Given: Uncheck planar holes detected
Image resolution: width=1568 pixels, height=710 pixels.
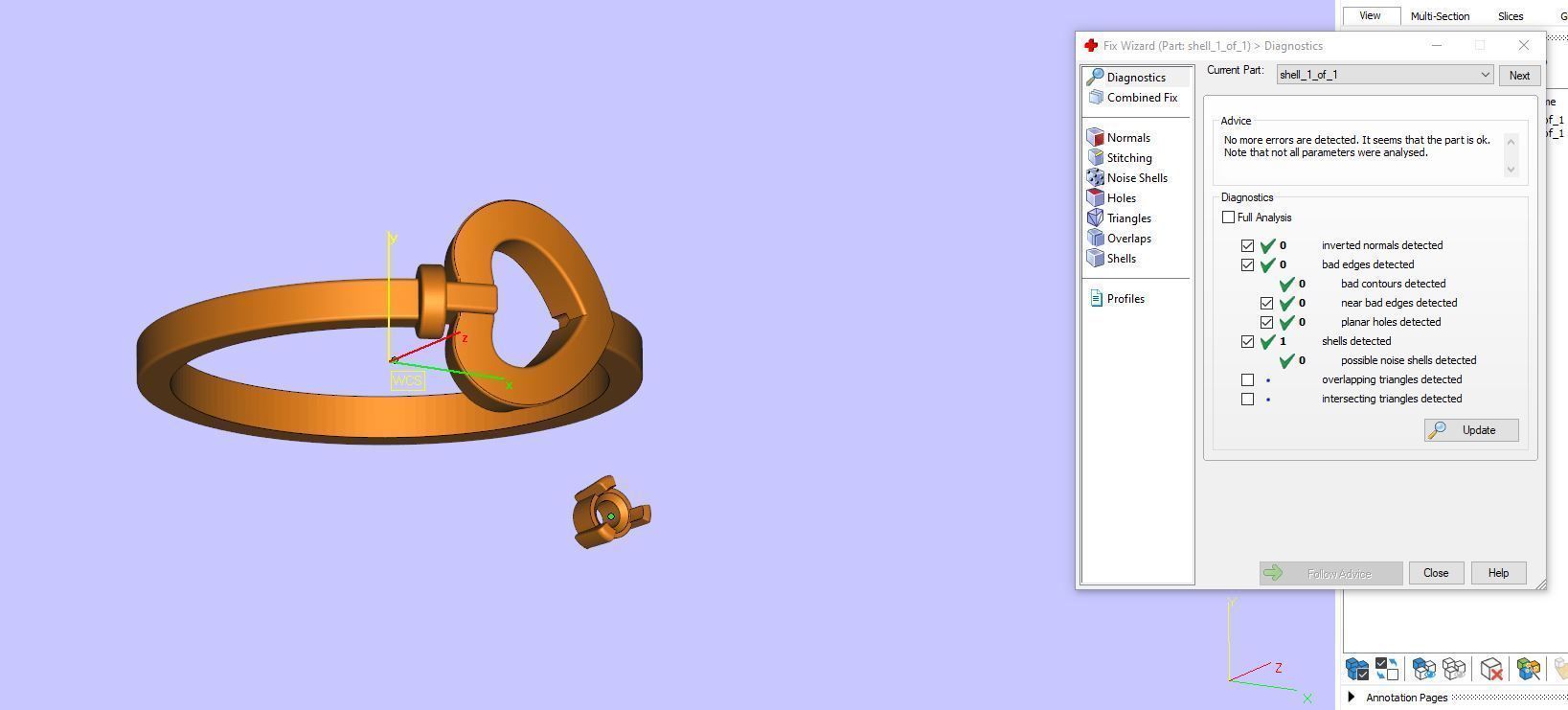Looking at the screenshot, I should (x=1267, y=322).
